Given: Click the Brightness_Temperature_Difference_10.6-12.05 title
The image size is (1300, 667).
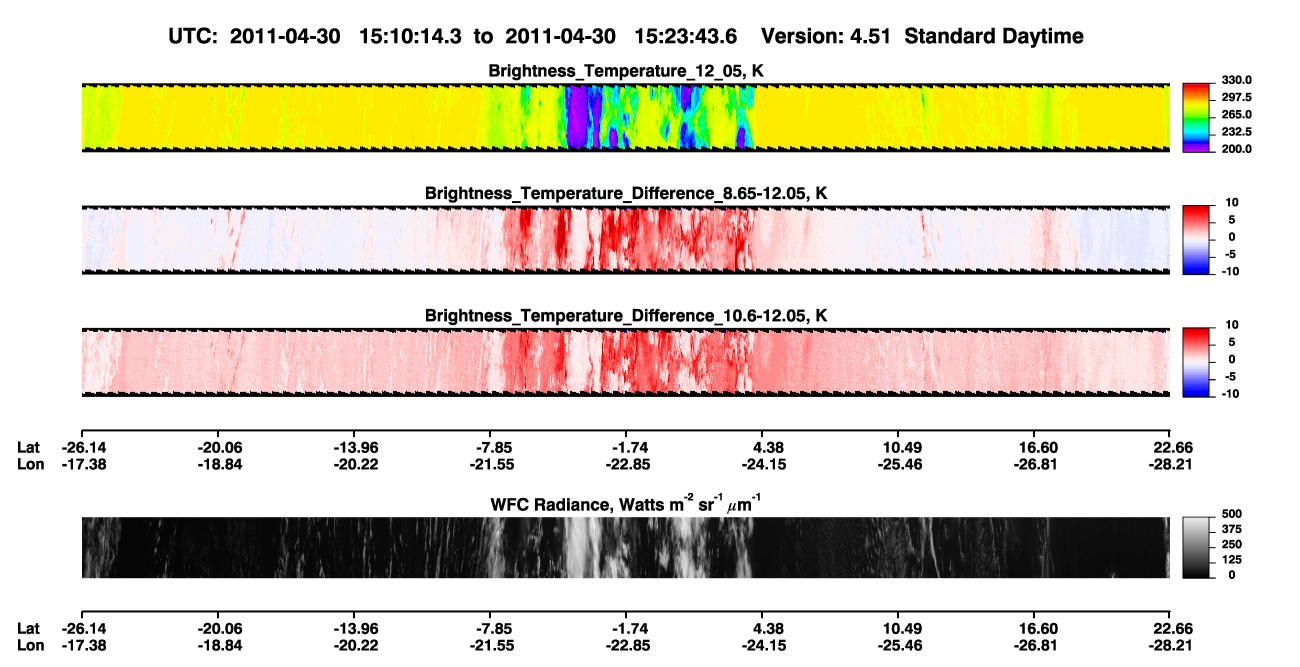Looking at the screenshot, I should pos(626,316).
